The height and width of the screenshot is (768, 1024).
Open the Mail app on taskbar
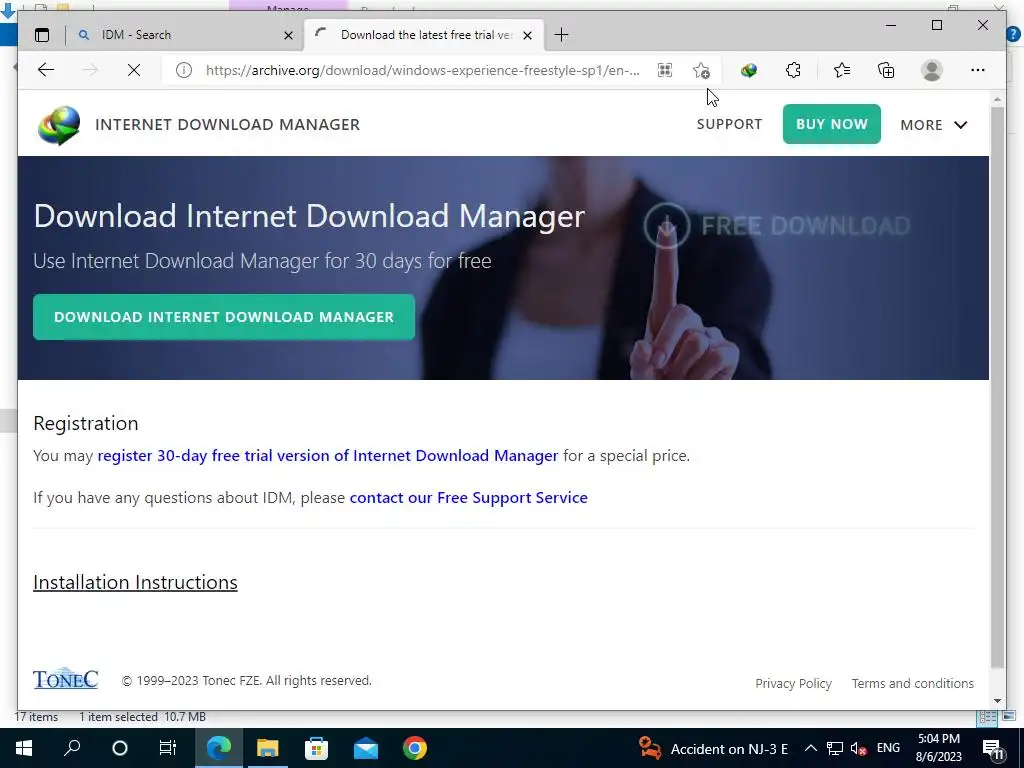point(366,748)
